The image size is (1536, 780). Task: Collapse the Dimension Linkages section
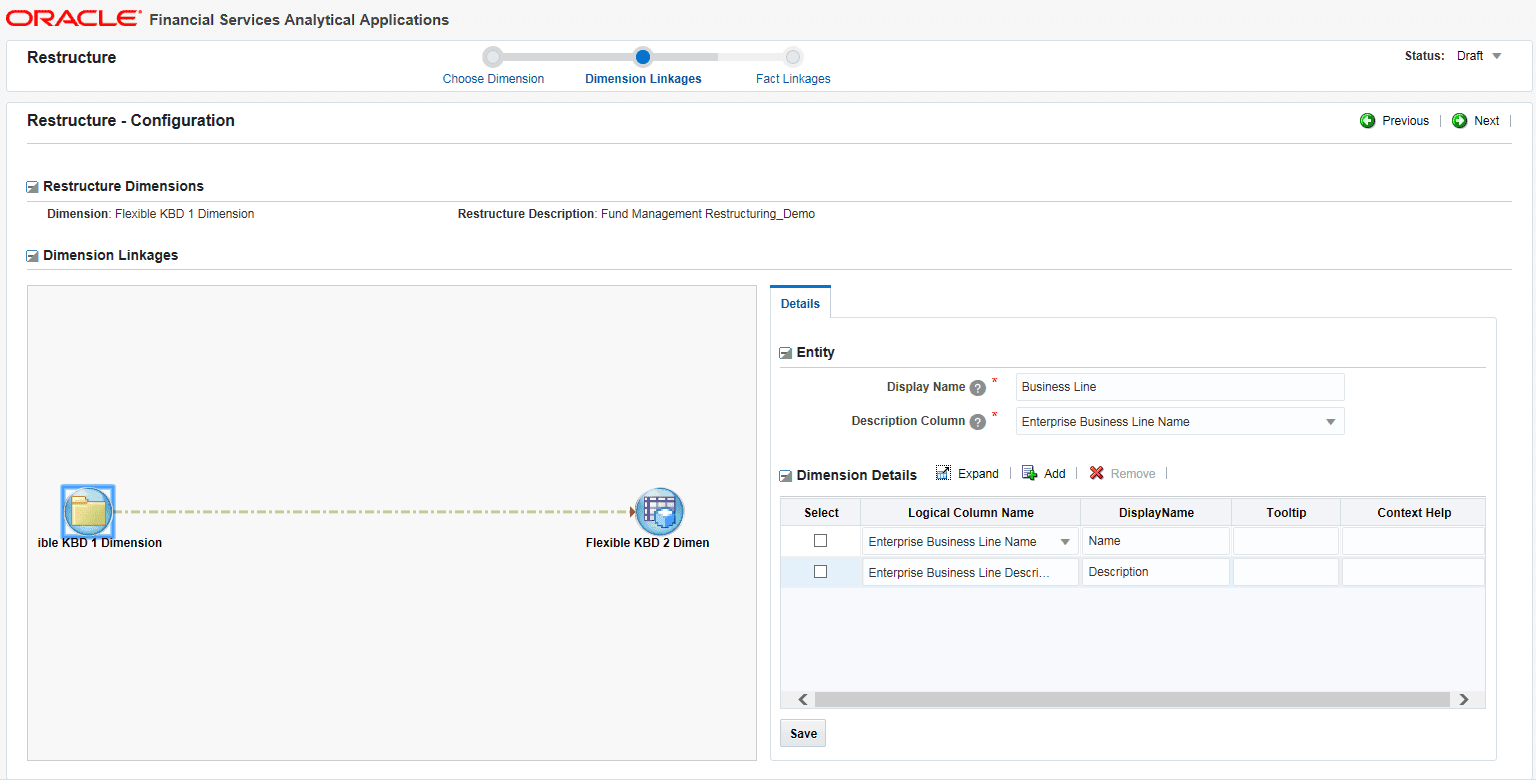33,256
